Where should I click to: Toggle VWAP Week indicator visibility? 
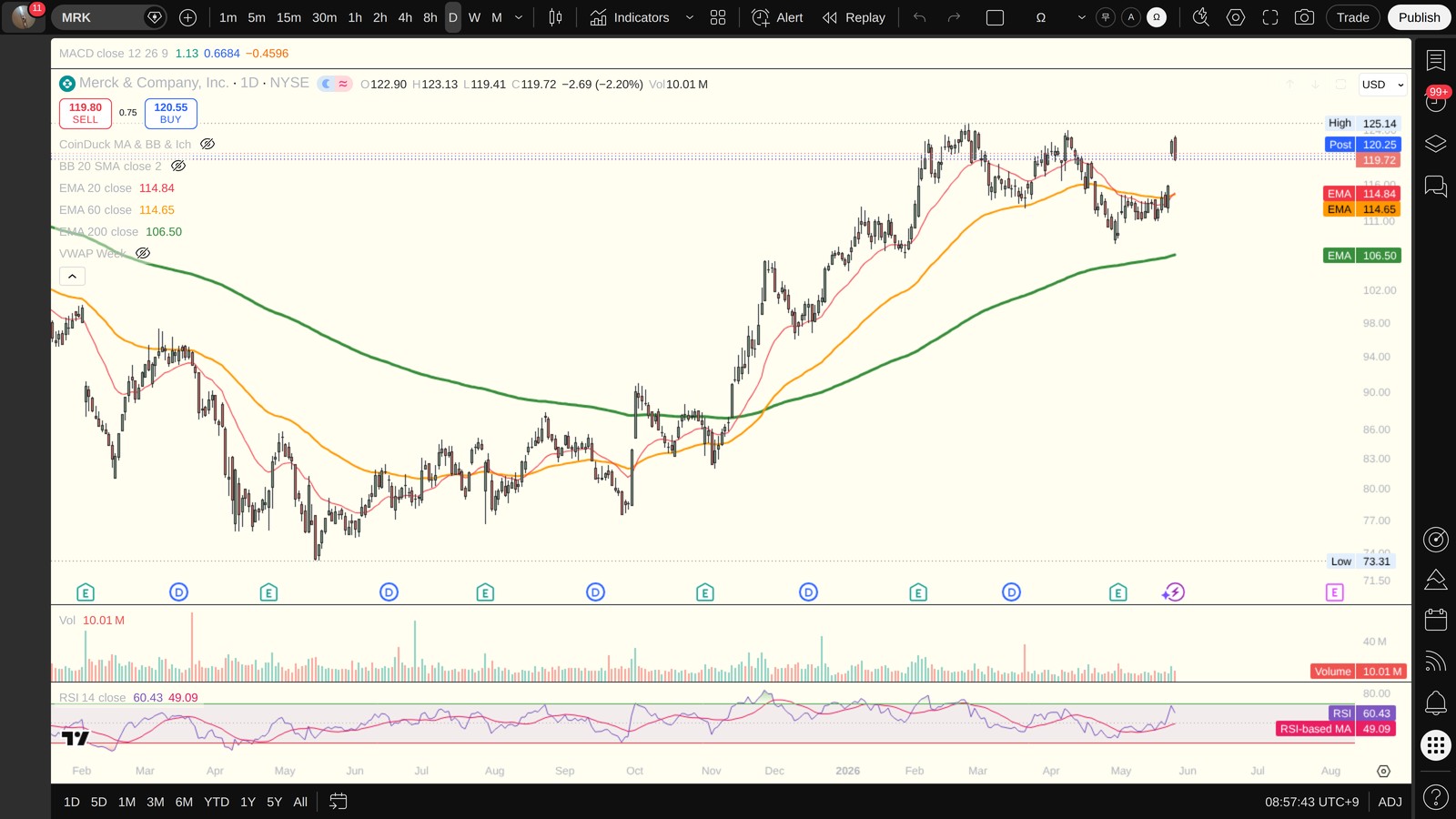[x=143, y=253]
